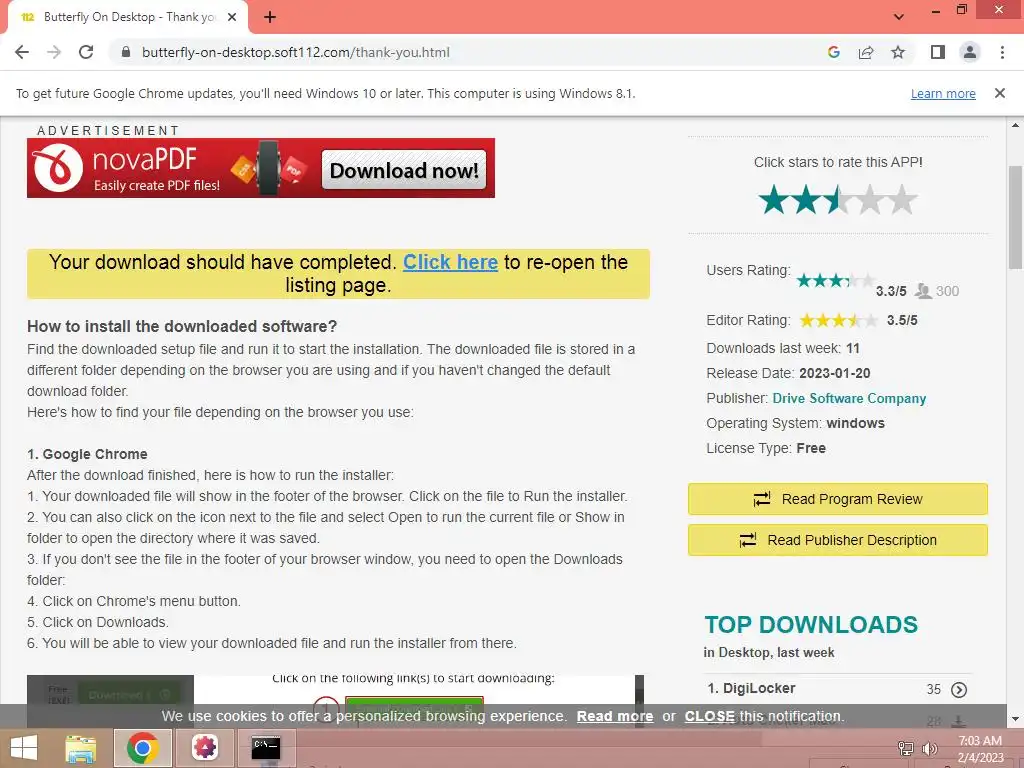Rate the app three stars
Image resolution: width=1024 pixels, height=768 pixels.
point(838,199)
